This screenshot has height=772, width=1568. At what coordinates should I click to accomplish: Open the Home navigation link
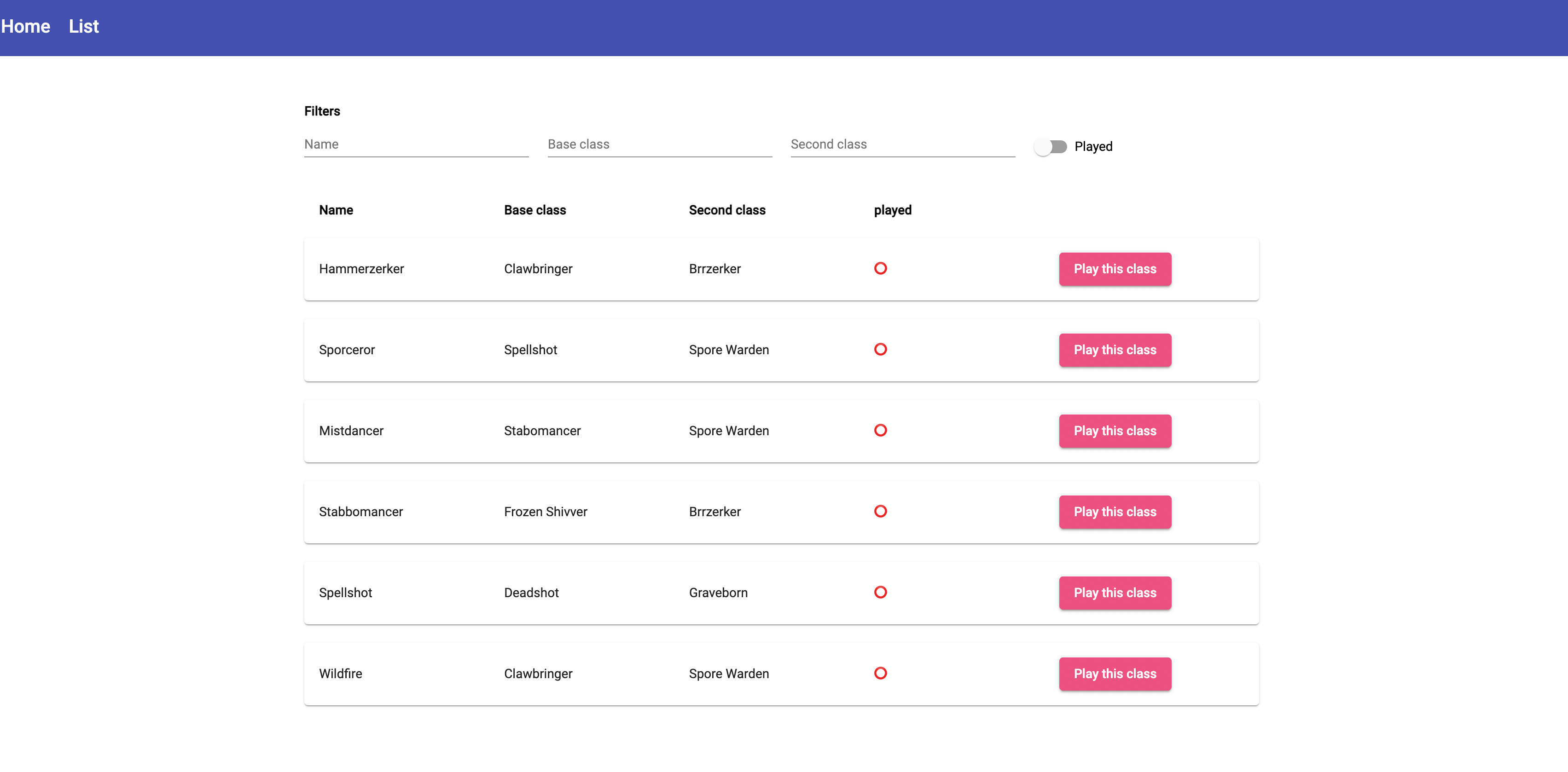[26, 27]
